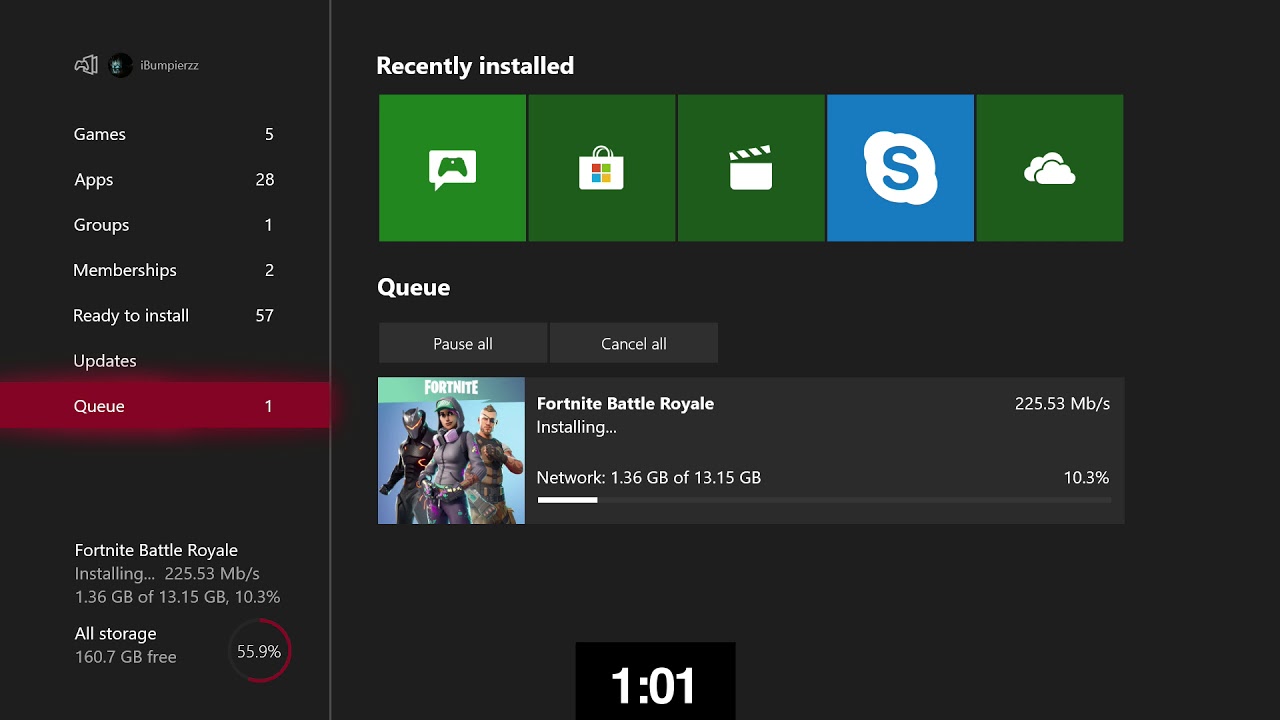Click the 'Recently installed' heading

tap(475, 66)
